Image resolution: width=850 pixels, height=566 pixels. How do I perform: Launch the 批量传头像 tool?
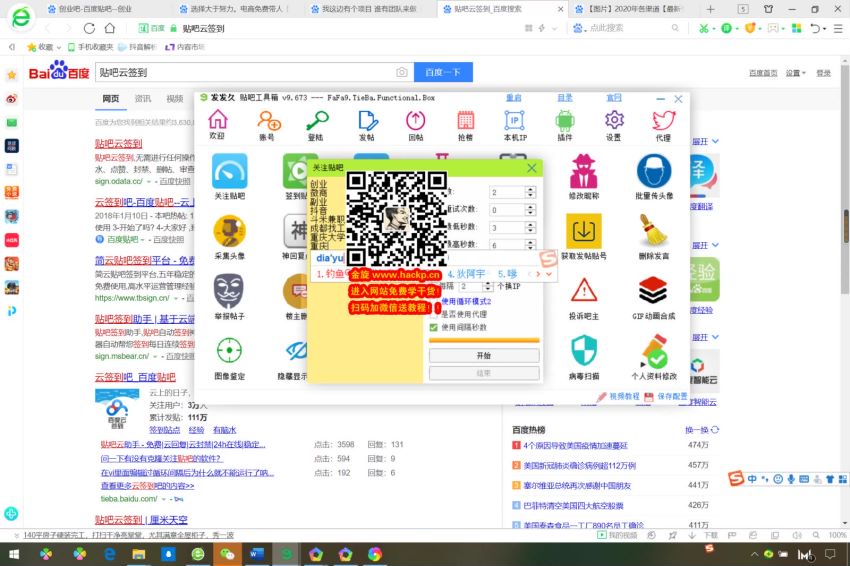point(654,176)
